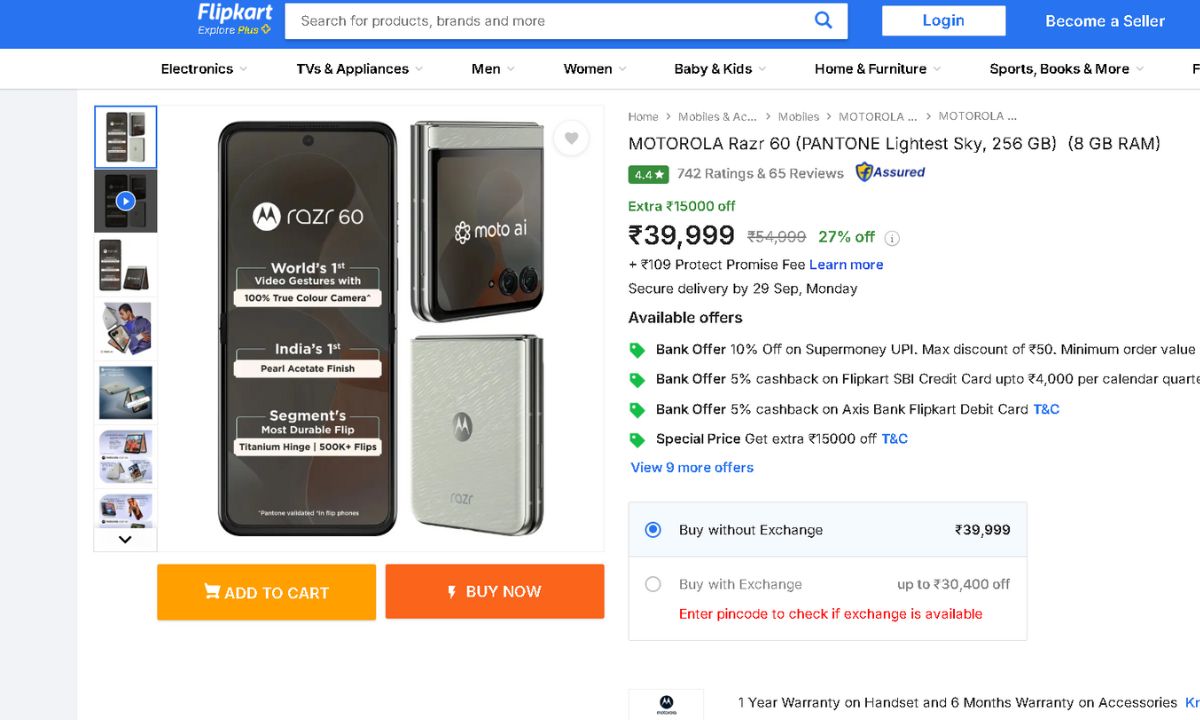The image size is (1200, 720).
Task: Select Buy with Exchange option
Action: point(653,584)
